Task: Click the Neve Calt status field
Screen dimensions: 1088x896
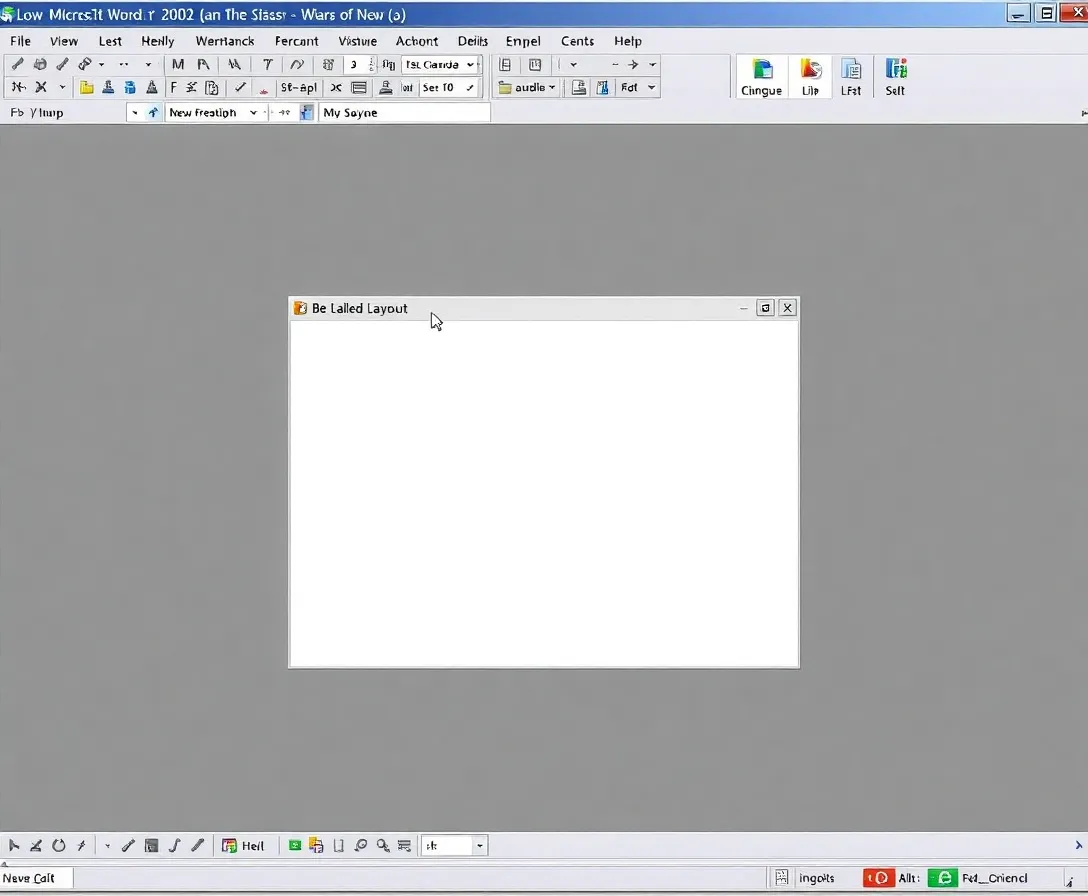Action: tap(37, 878)
